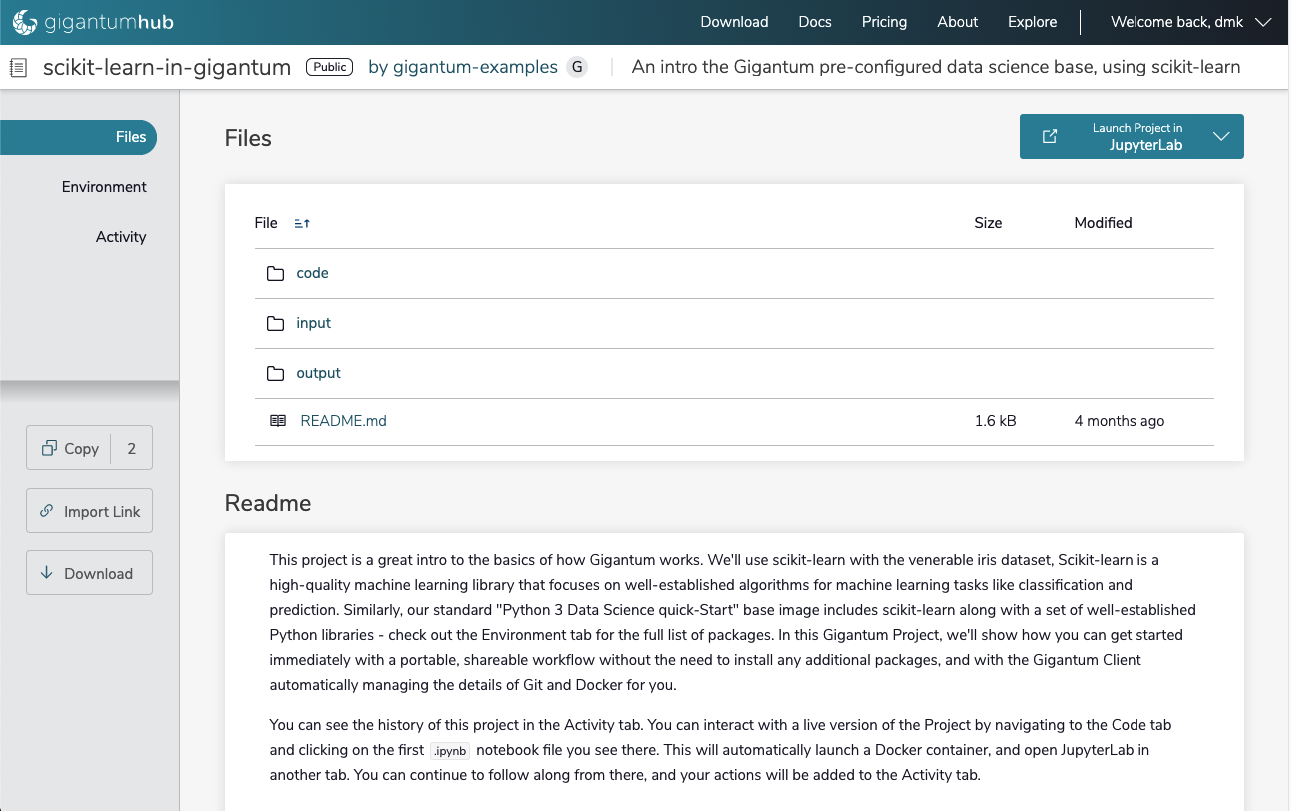Click the copy count 2
Viewport: 1291px width, 811px height.
(131, 448)
